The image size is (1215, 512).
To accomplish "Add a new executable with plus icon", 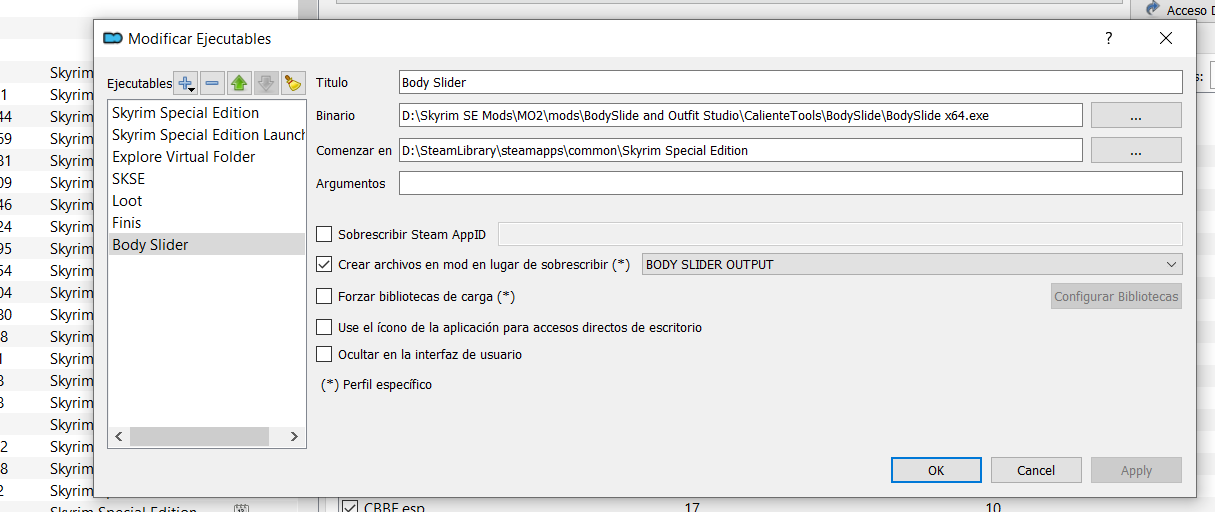I will coord(186,83).
